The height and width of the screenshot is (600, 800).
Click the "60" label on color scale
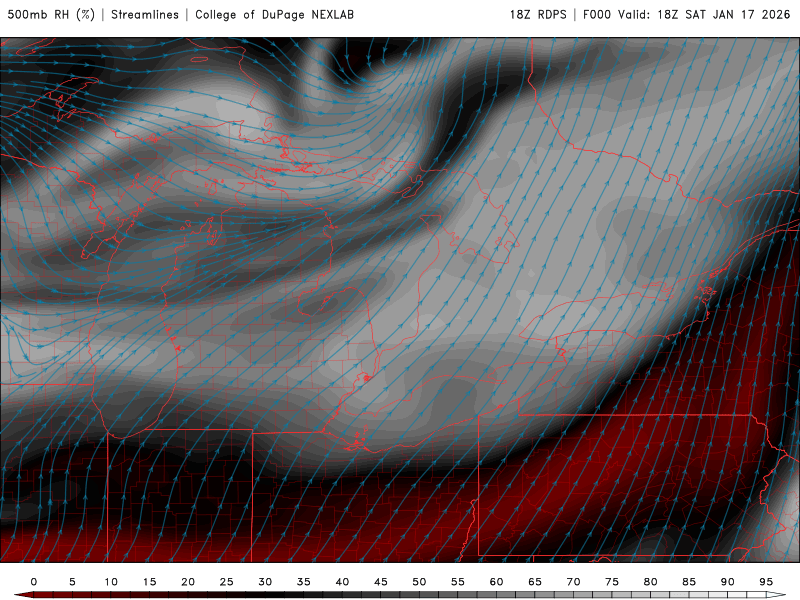(x=496, y=582)
